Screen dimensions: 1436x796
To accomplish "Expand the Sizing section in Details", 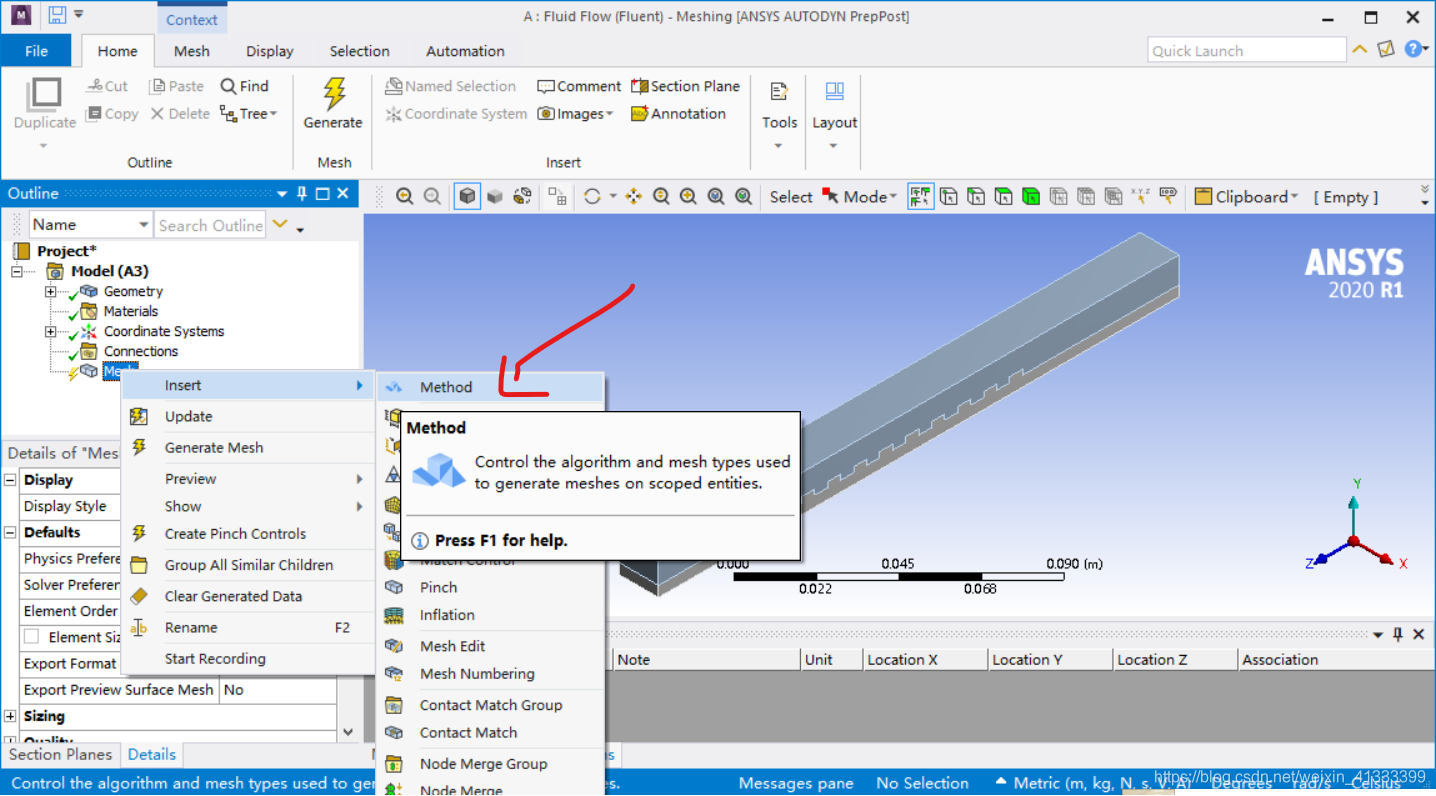I will (x=10, y=716).
